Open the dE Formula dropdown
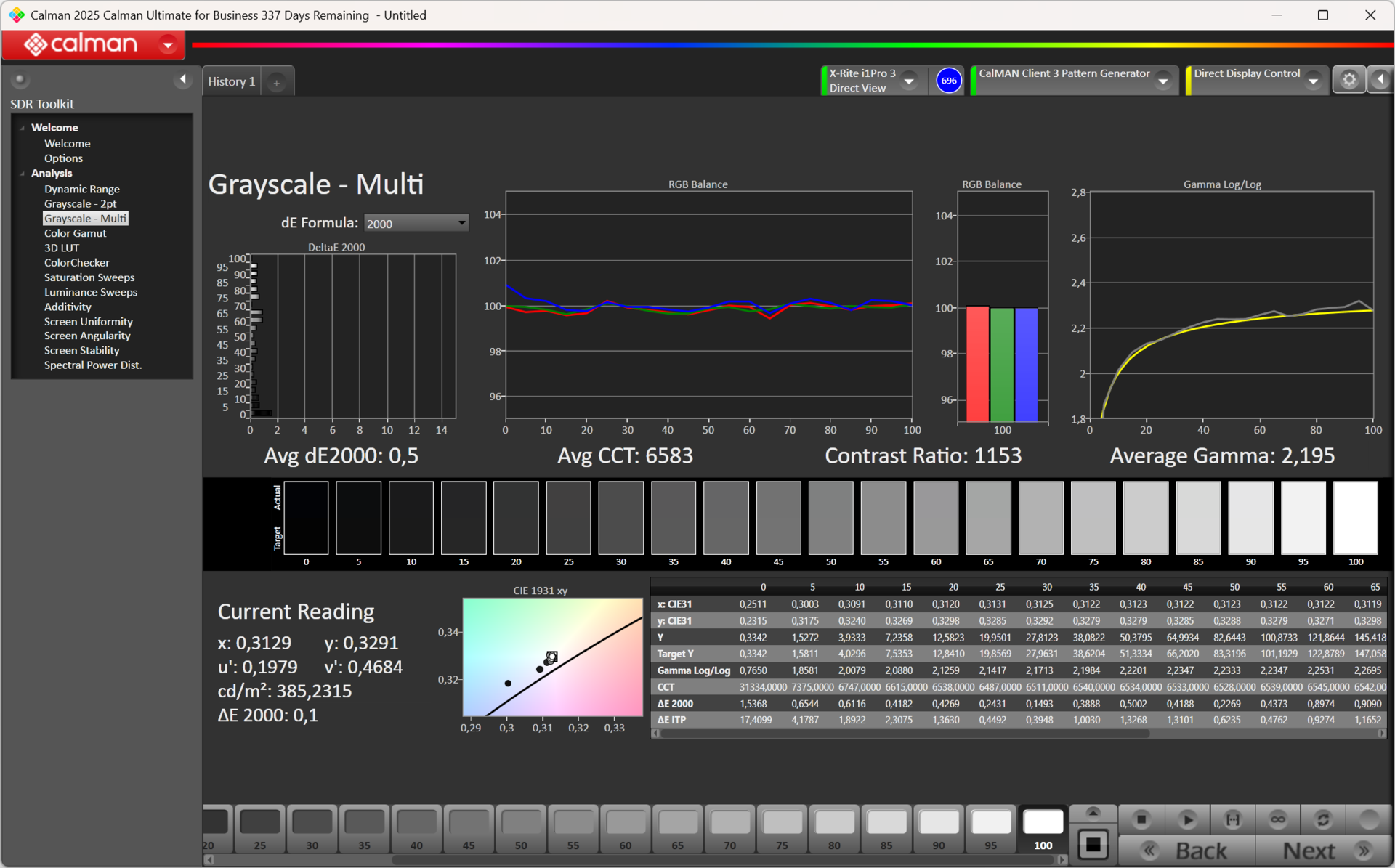The image size is (1395, 868). point(416,223)
